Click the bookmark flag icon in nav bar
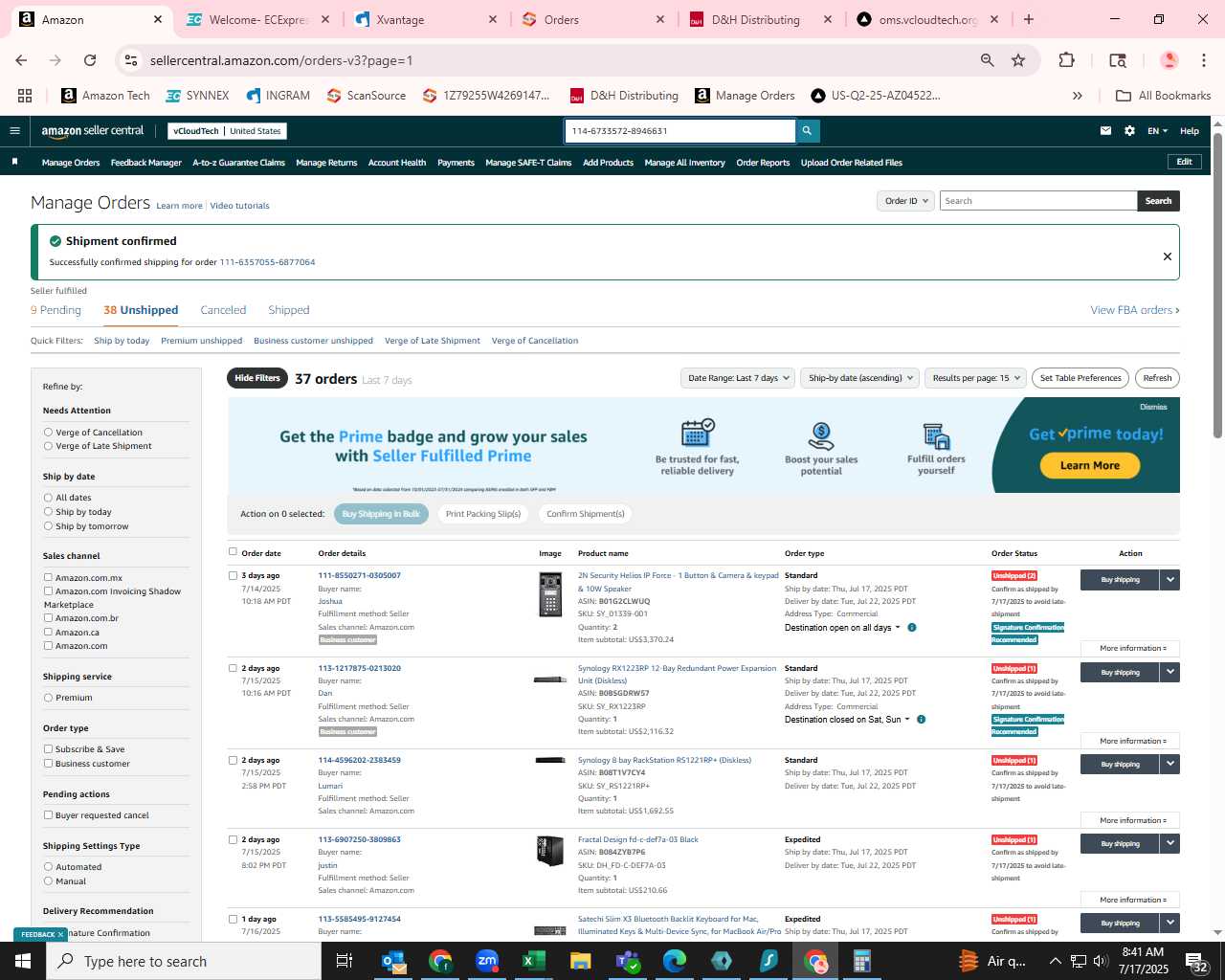 (x=14, y=162)
